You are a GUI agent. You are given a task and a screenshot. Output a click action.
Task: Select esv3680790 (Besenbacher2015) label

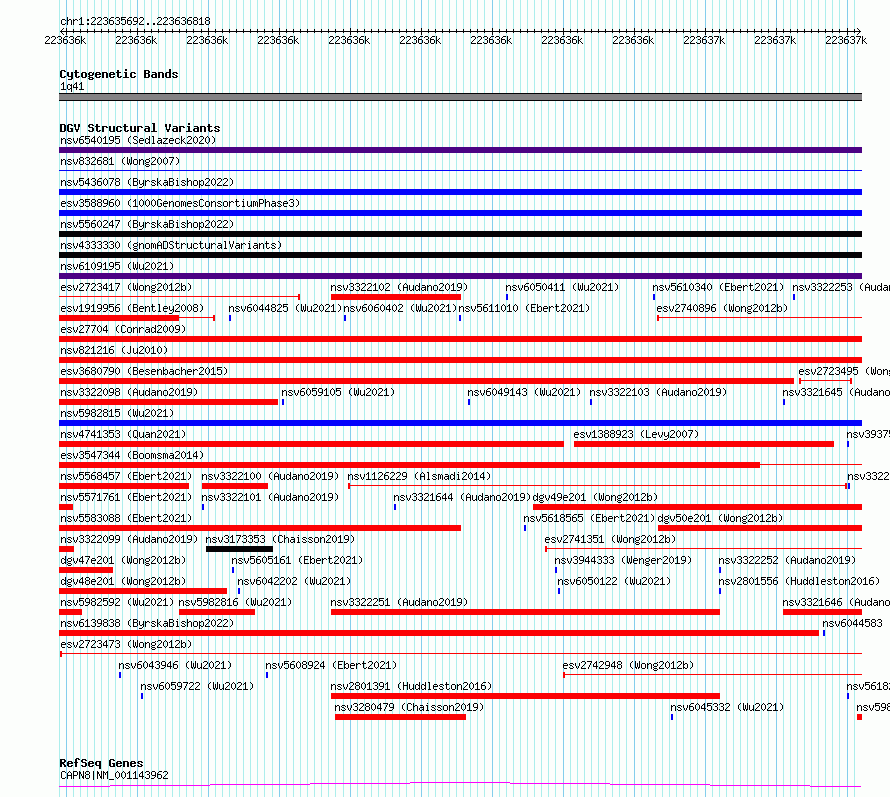click(x=144, y=371)
